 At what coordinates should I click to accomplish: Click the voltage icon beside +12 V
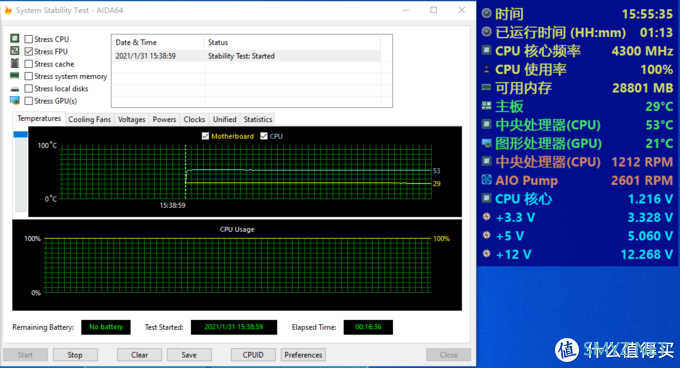click(x=487, y=254)
